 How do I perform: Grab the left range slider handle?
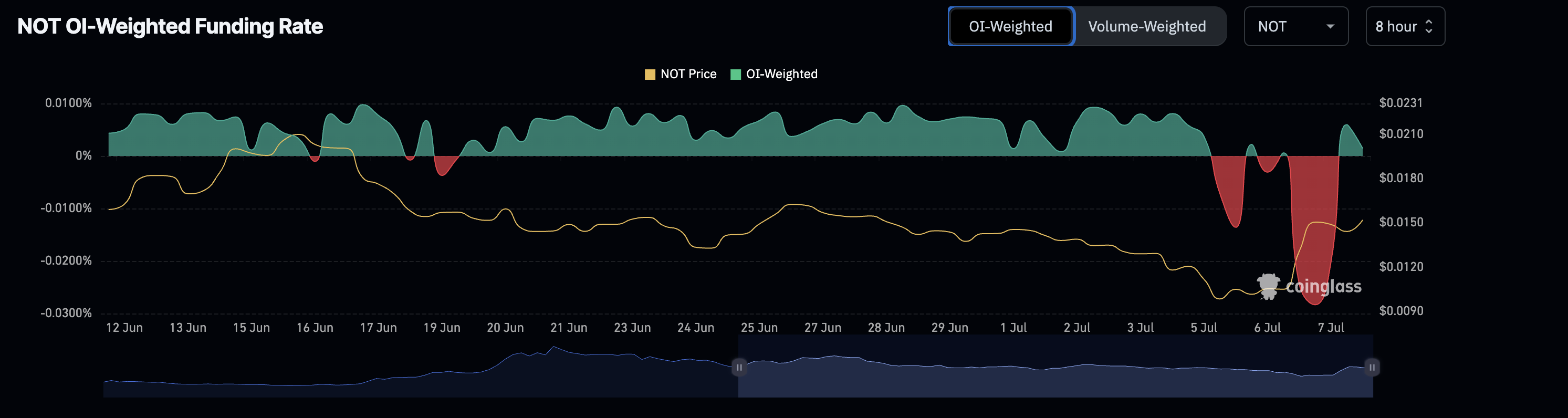tap(739, 368)
